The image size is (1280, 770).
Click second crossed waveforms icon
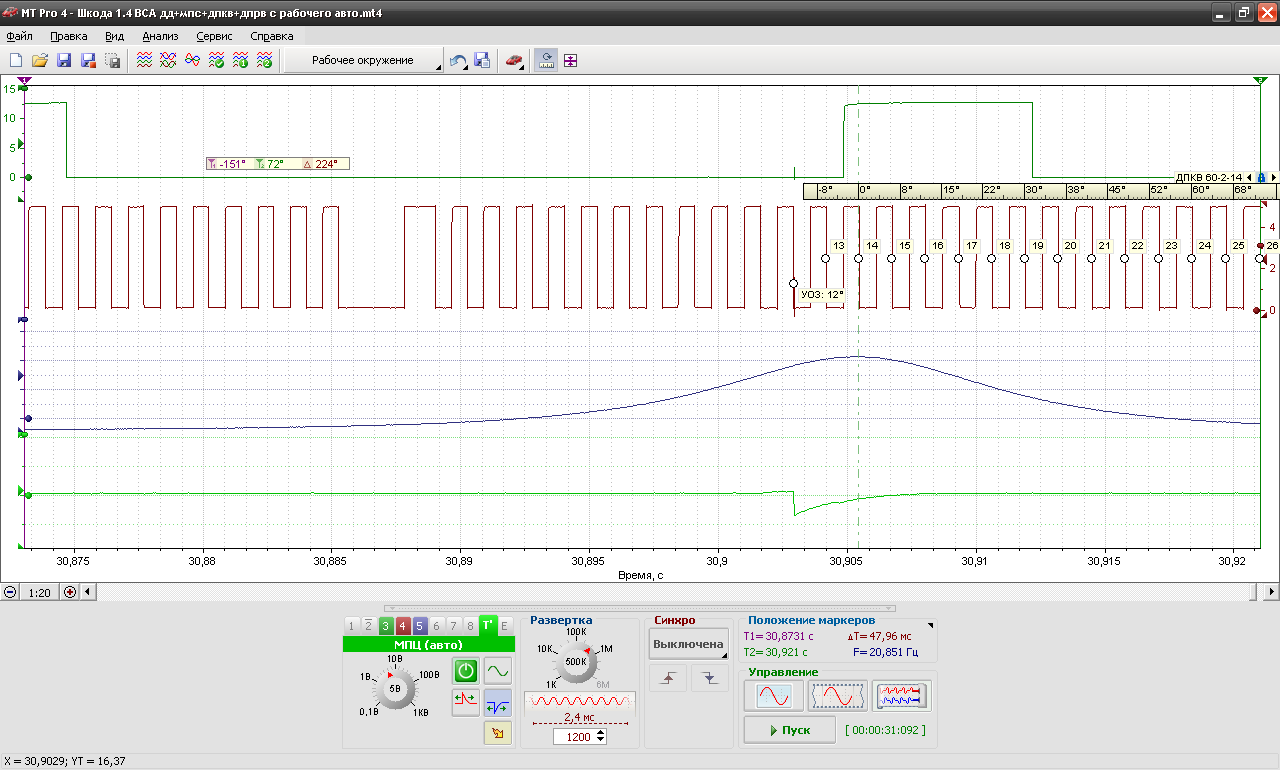click(x=169, y=61)
